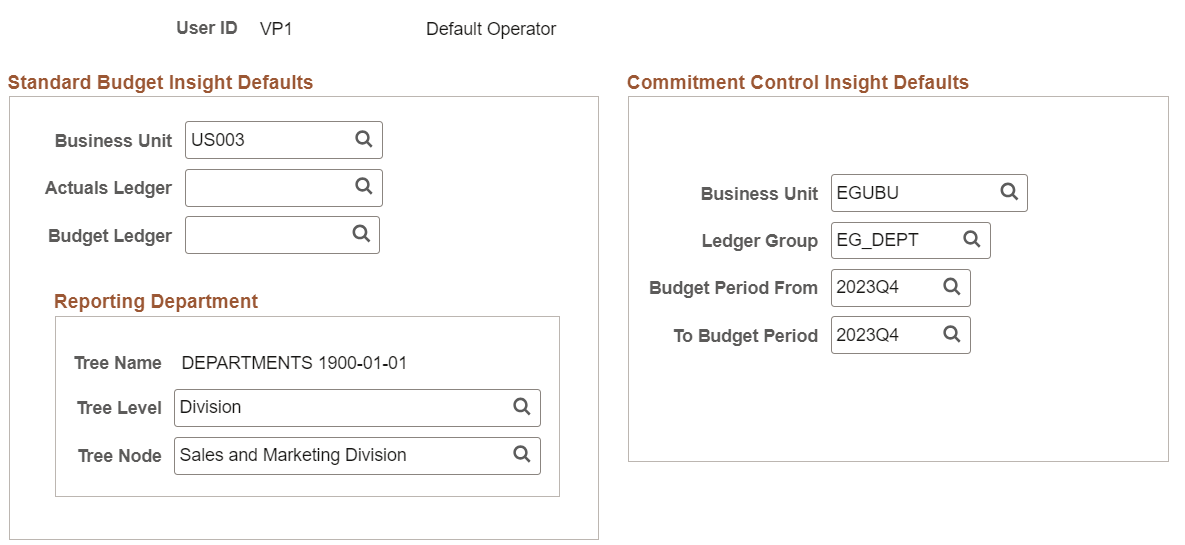
Task: Click the lookup icon for Standard Business Unit US003
Action: click(364, 139)
